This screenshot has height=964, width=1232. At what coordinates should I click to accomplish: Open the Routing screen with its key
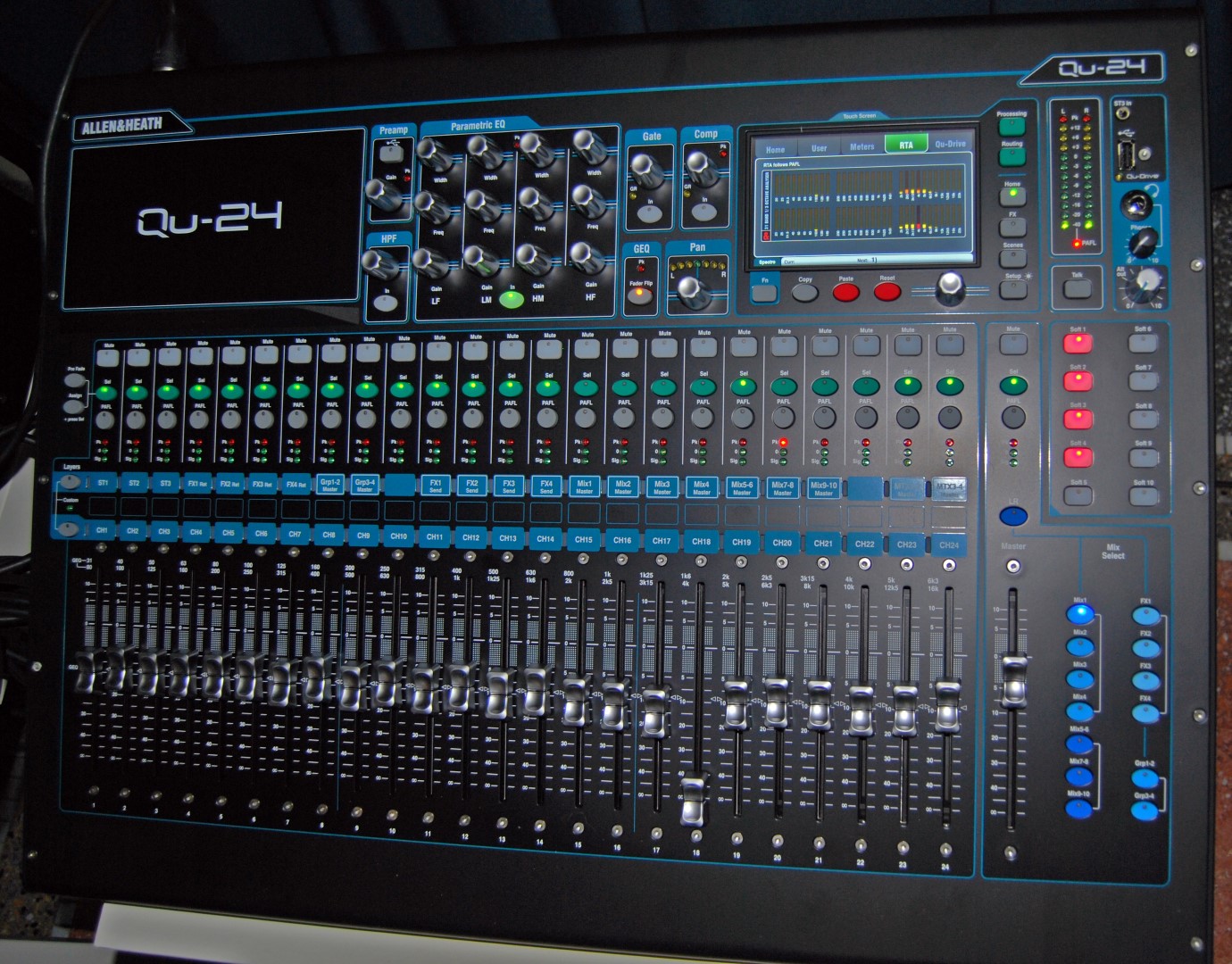click(1011, 157)
